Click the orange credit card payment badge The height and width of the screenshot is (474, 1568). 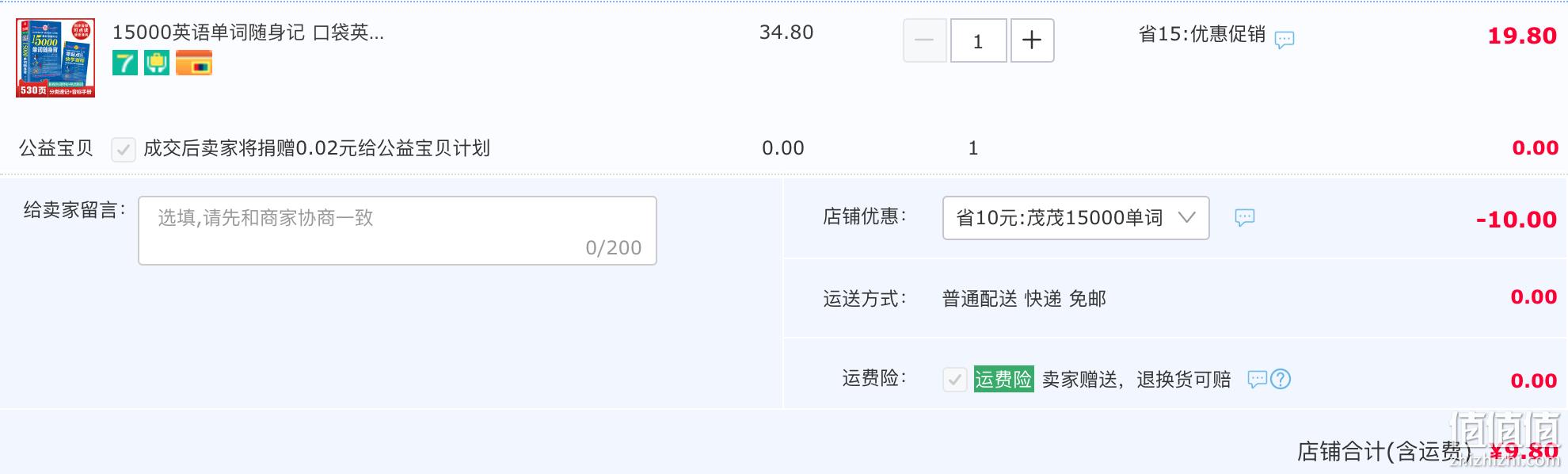point(194,63)
